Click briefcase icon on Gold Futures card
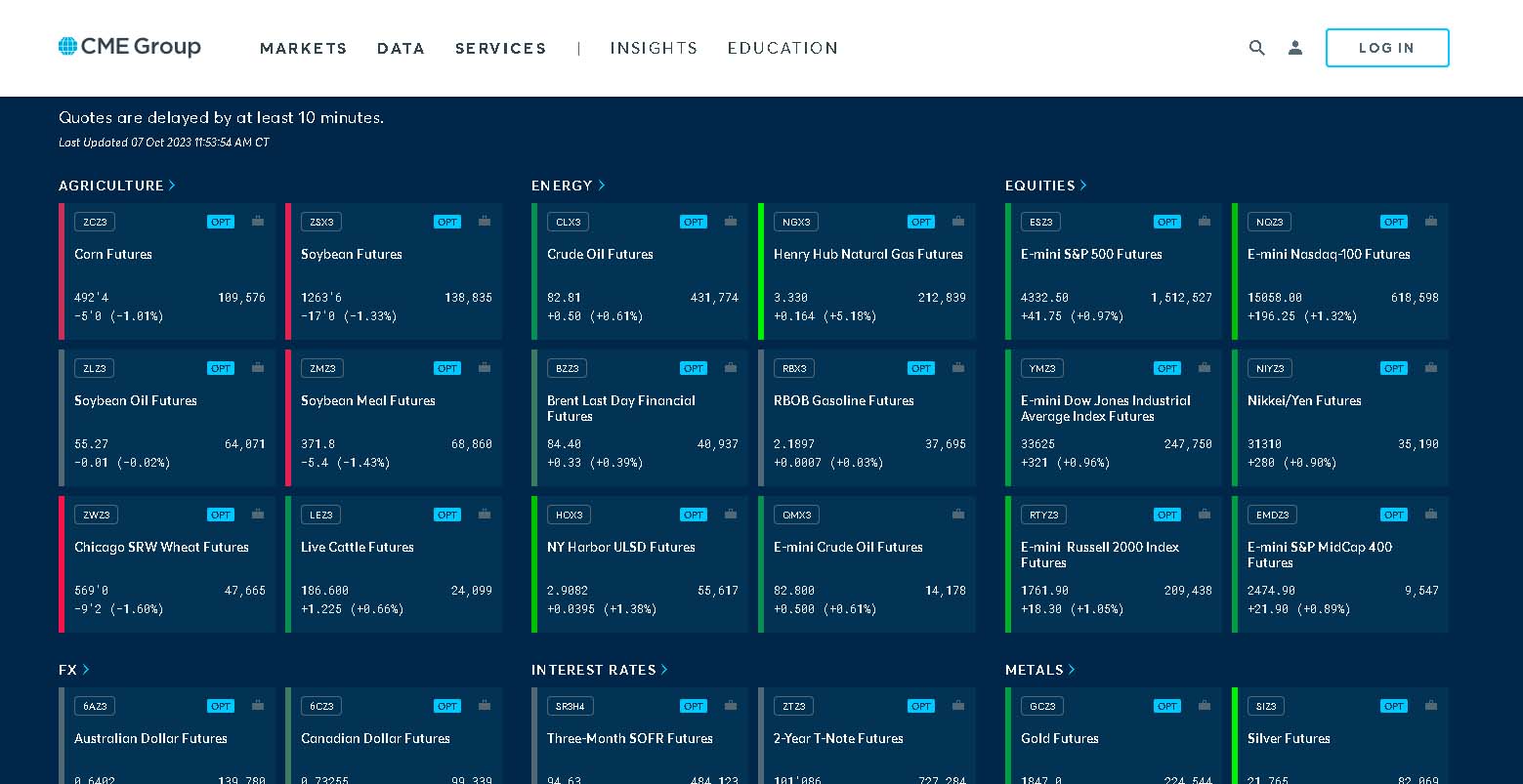Screen dimensions: 1523x784 point(1205,706)
